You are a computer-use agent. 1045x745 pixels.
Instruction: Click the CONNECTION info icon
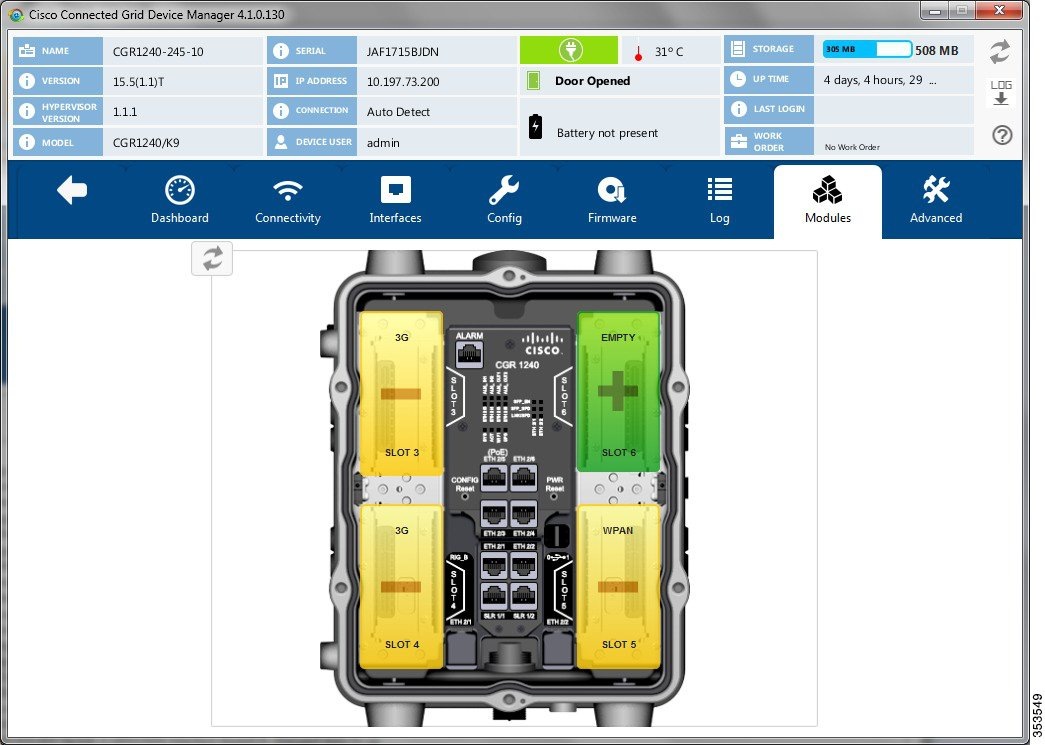pos(281,111)
